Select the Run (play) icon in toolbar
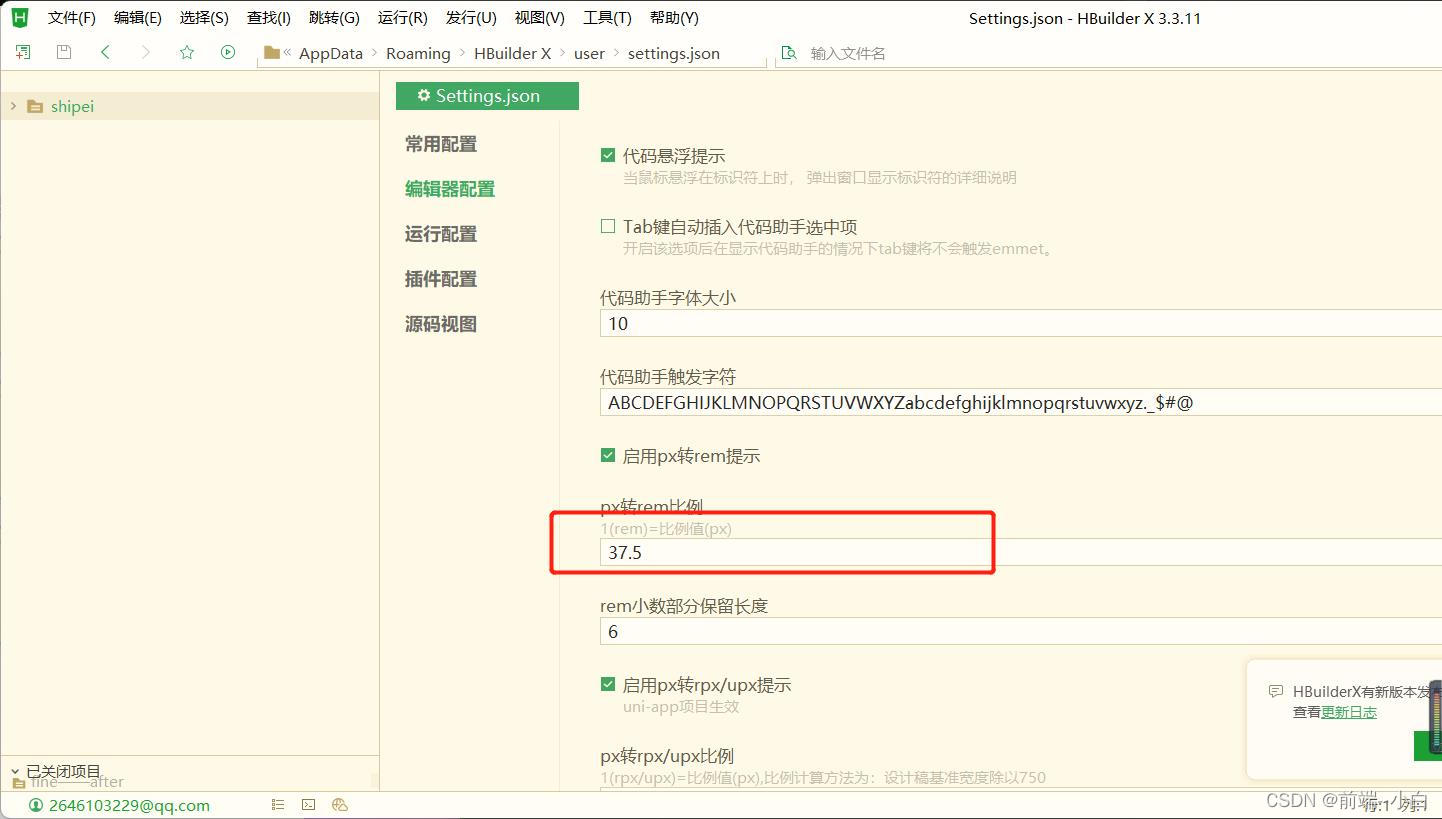Screen dimensions: 1442x819 coord(226,52)
